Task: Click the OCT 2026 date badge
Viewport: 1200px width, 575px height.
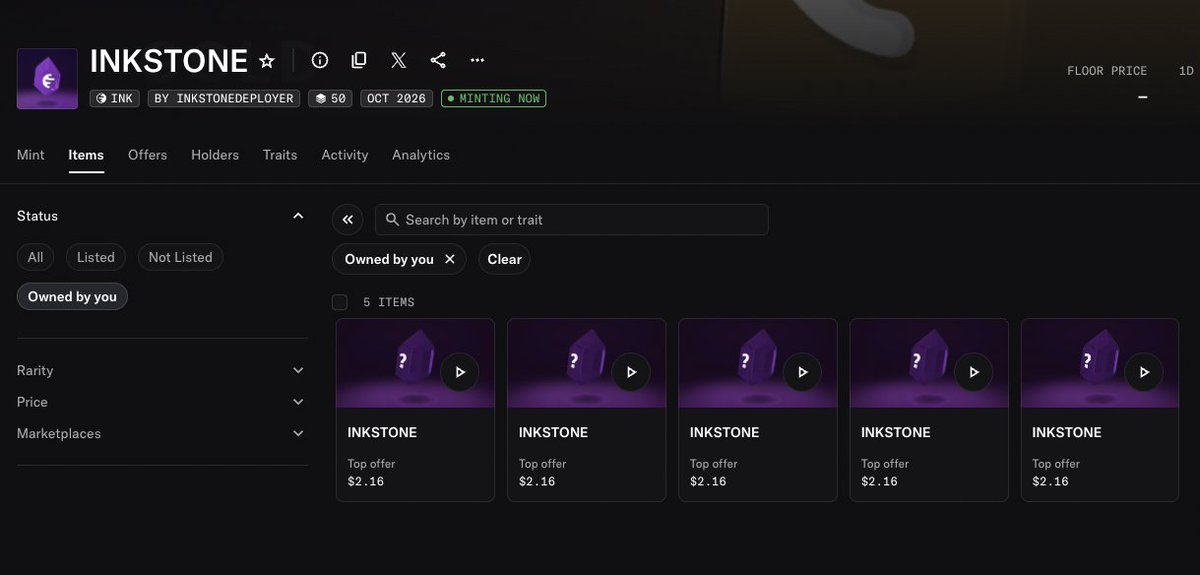Action: [x=396, y=98]
